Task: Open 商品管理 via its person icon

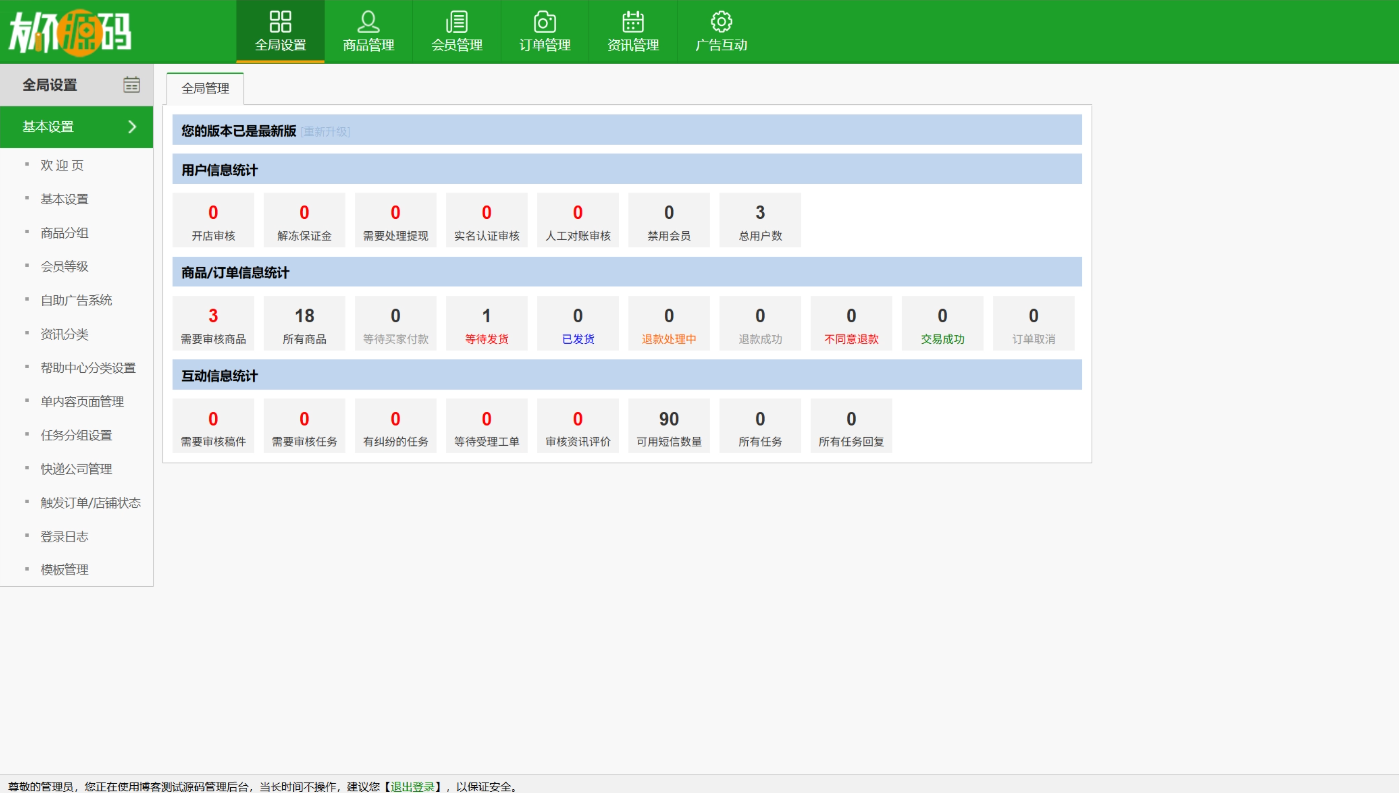Action: pos(368,22)
